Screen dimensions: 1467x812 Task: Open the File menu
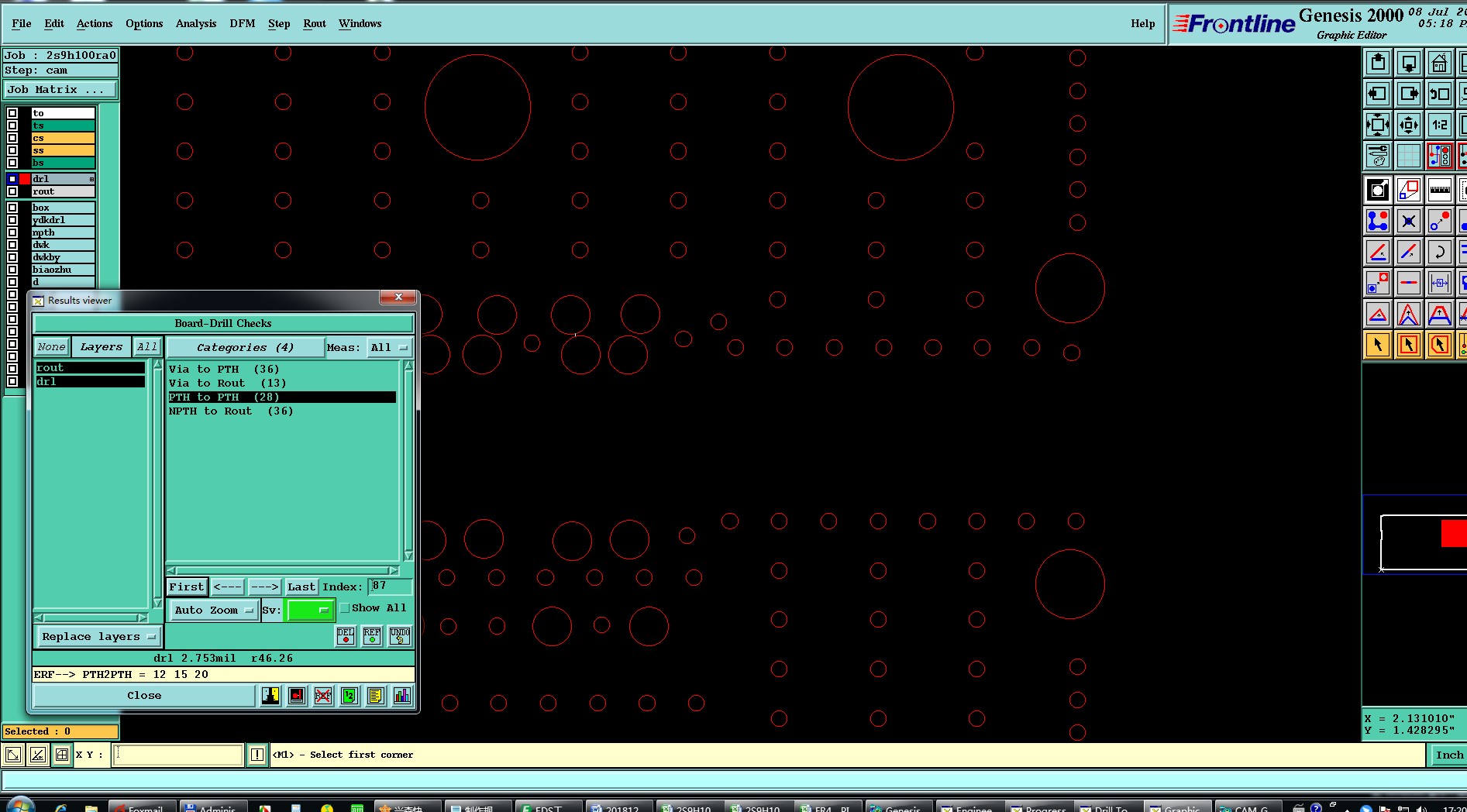point(22,23)
